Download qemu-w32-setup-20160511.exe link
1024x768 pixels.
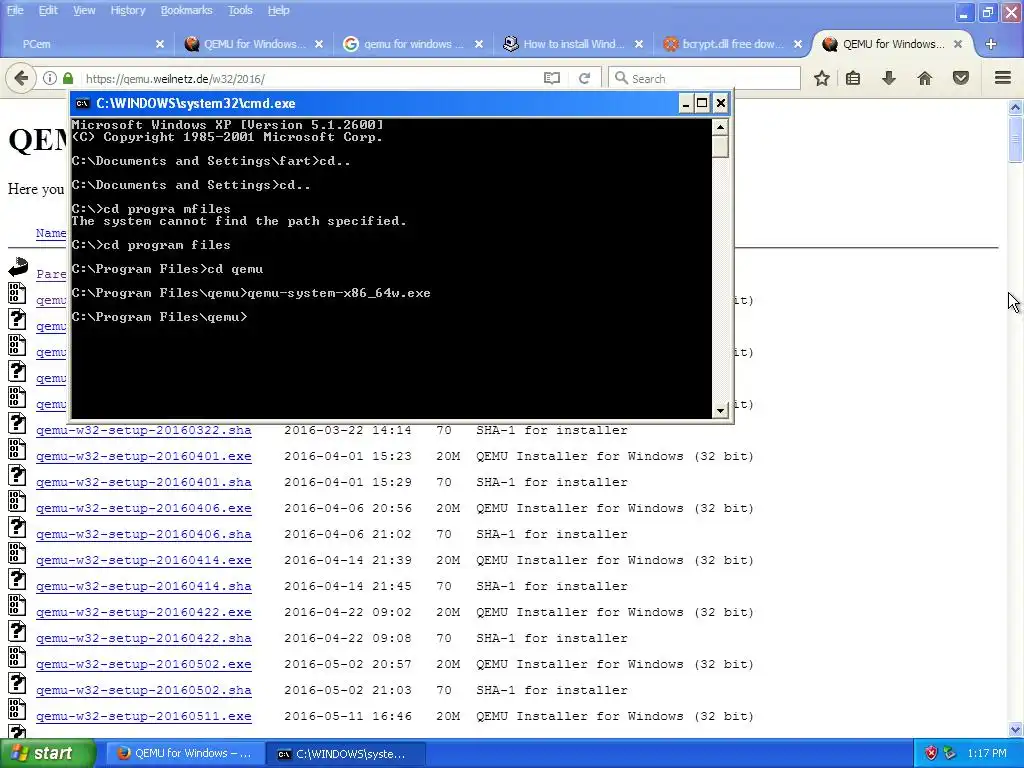[144, 716]
